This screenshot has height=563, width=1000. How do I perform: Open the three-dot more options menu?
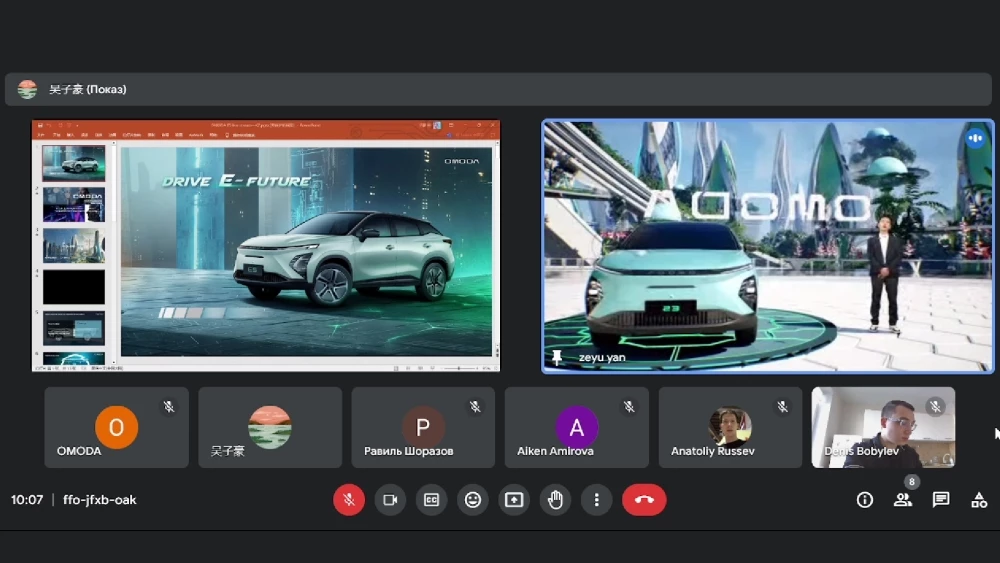[597, 500]
